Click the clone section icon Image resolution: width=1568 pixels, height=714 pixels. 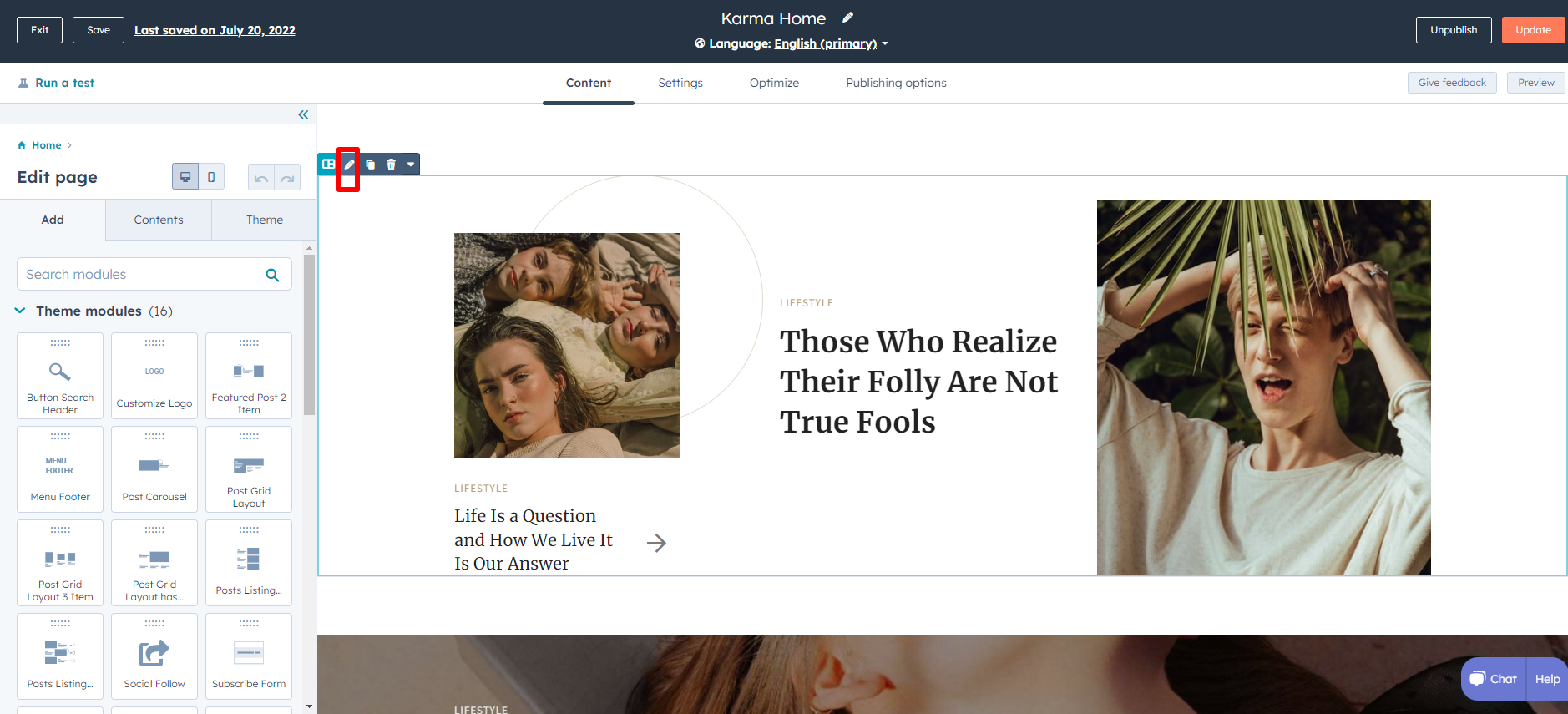[x=370, y=165]
